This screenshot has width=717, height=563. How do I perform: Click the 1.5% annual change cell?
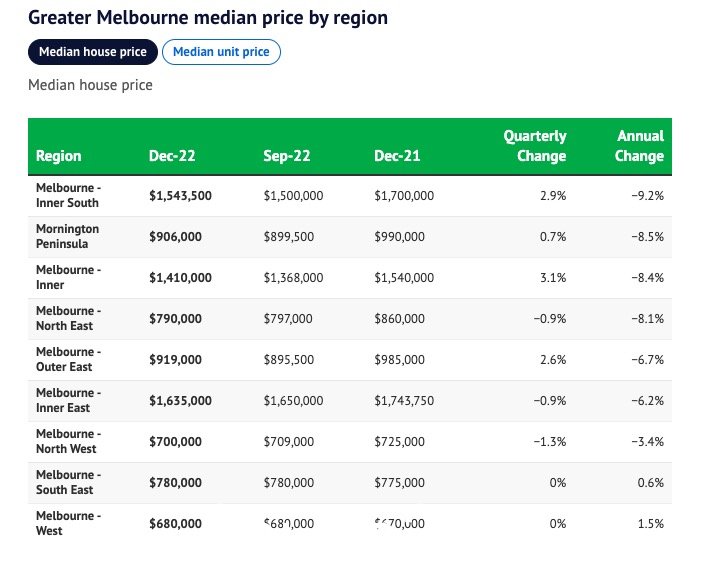[651, 524]
